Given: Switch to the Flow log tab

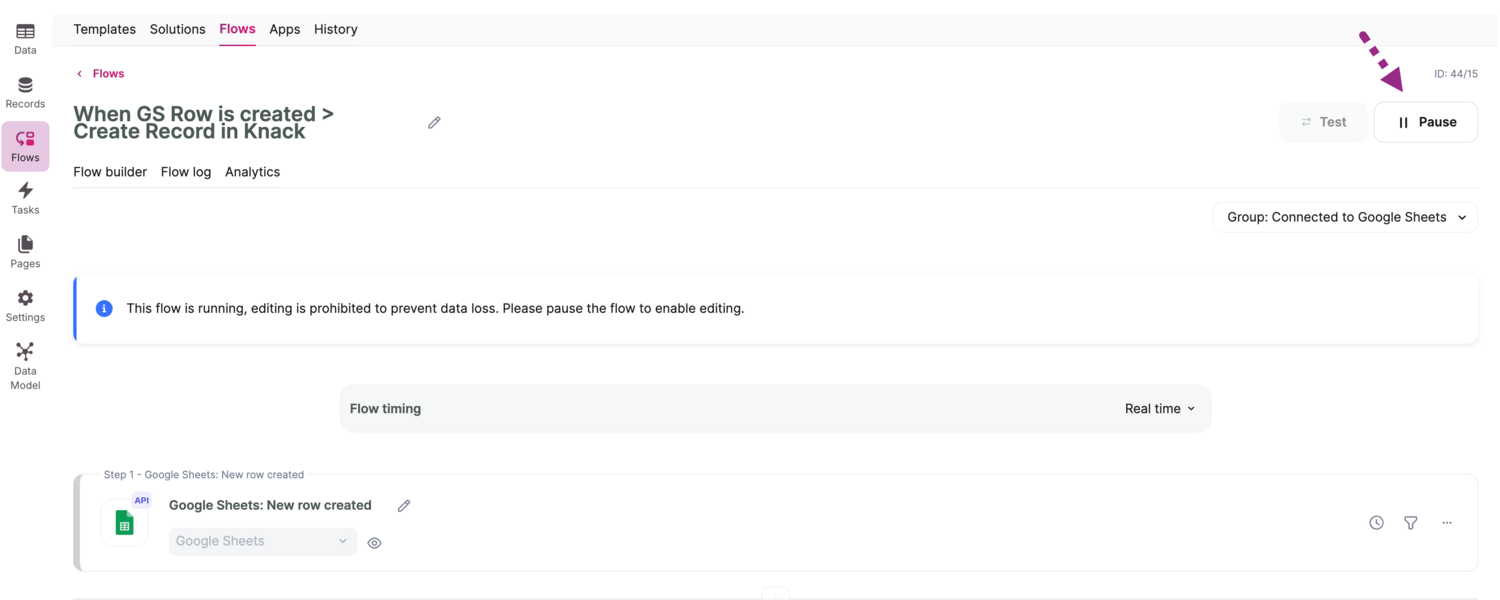Looking at the screenshot, I should (x=186, y=172).
